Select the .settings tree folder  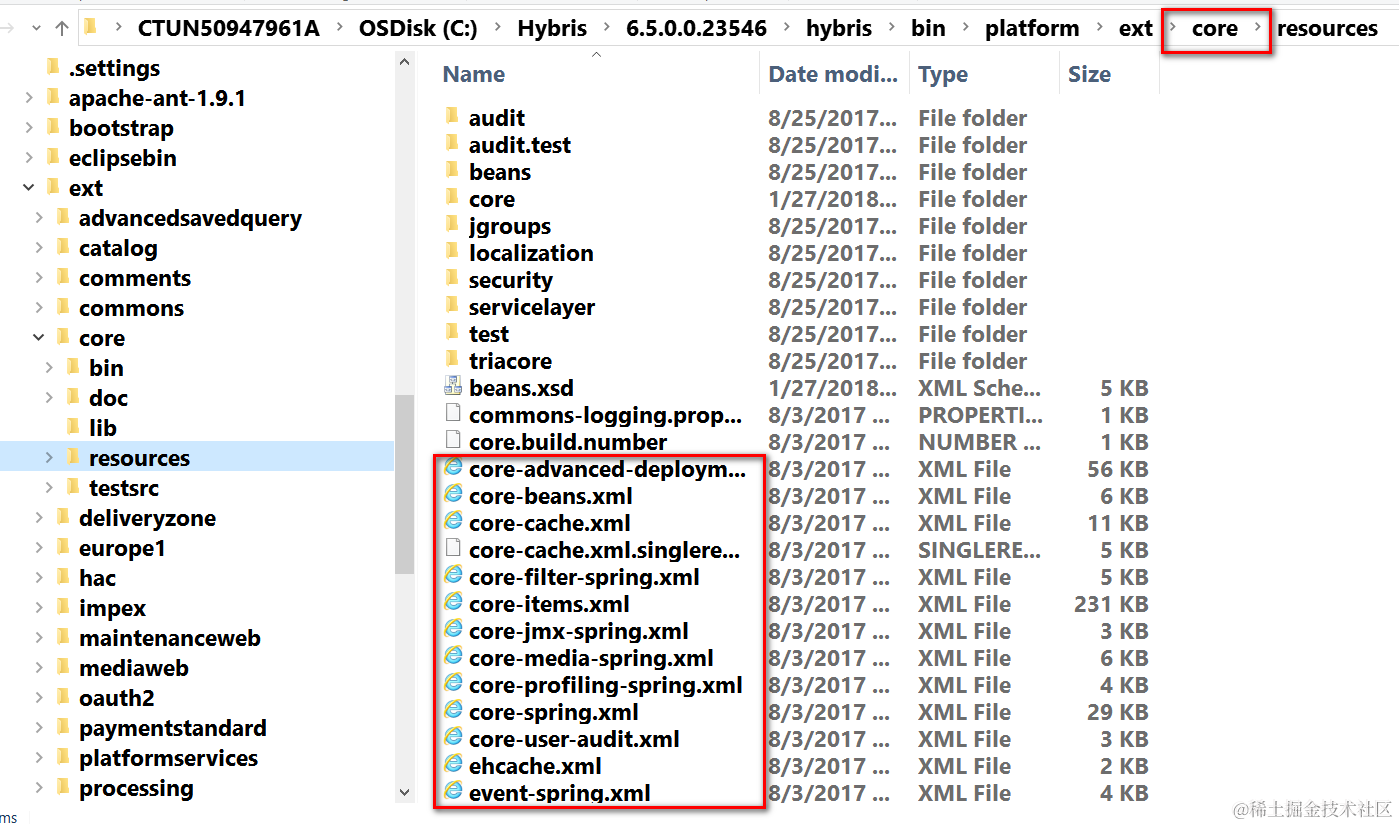pos(115,68)
